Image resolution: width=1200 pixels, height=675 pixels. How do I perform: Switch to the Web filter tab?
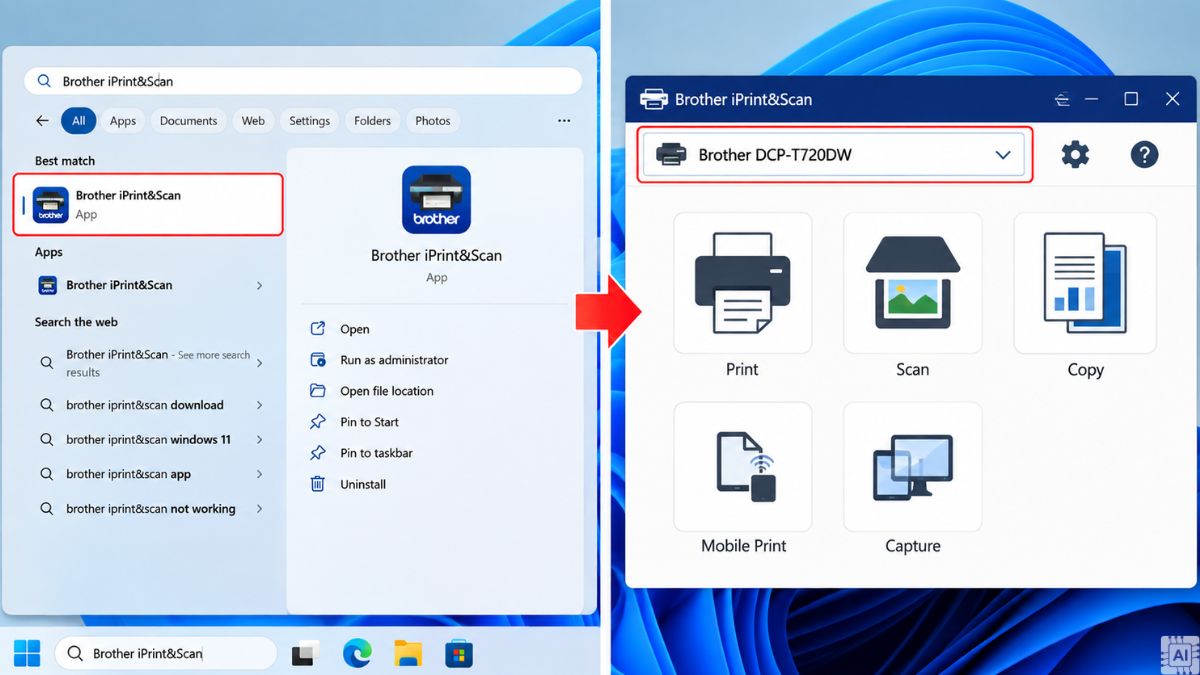point(253,121)
